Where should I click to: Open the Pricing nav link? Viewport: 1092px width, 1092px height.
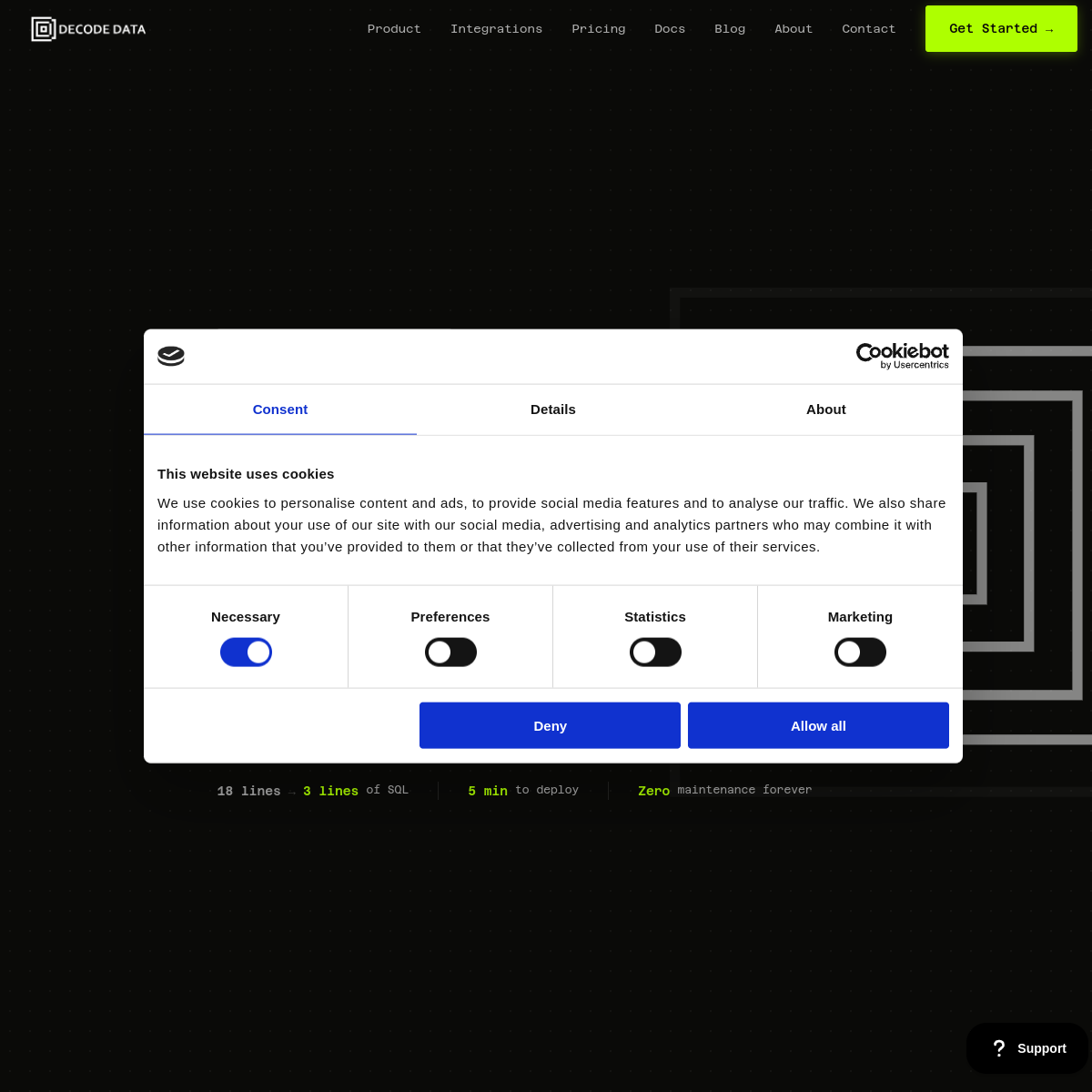599,29
